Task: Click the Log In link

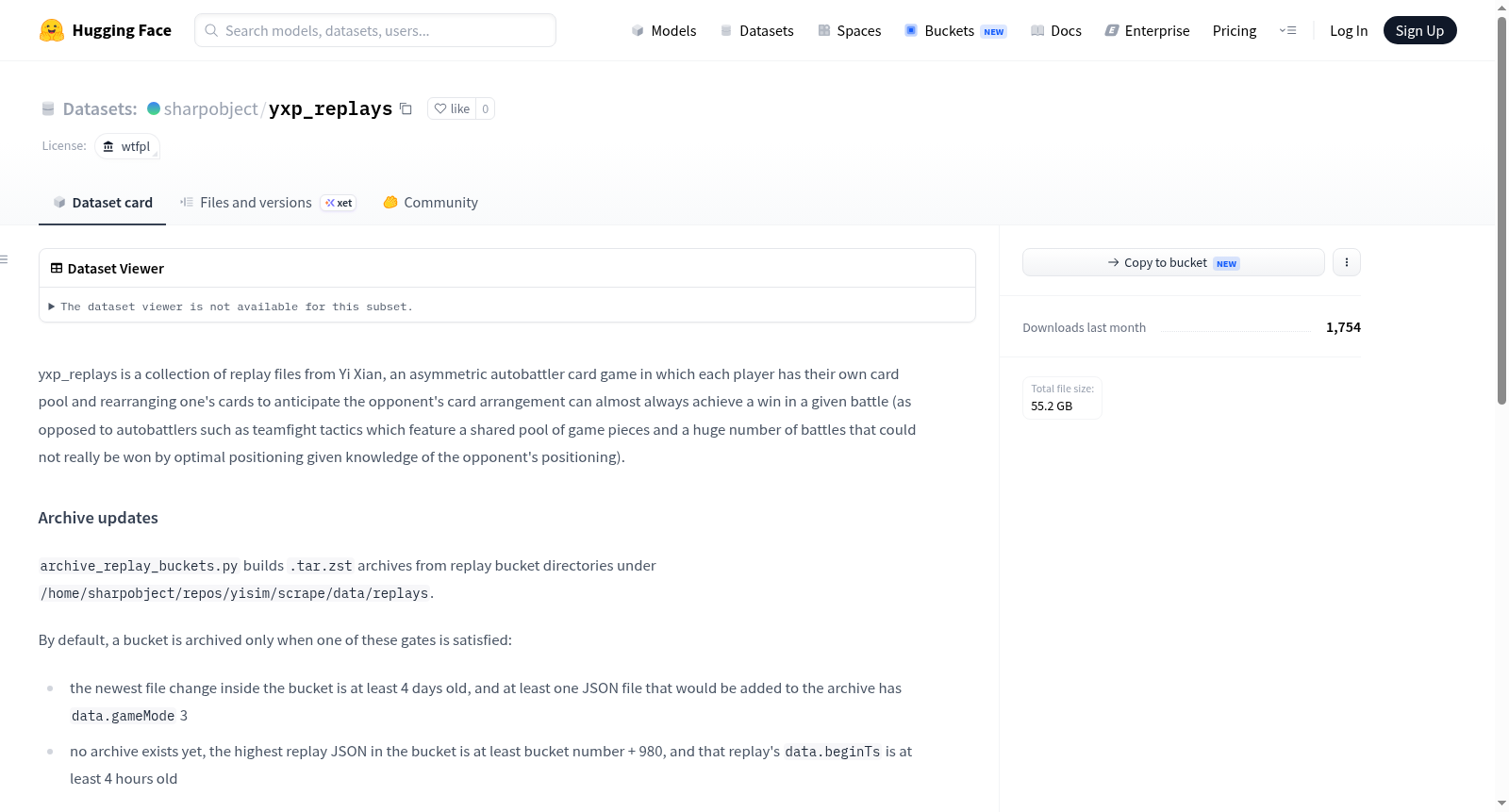Action: click(x=1349, y=30)
